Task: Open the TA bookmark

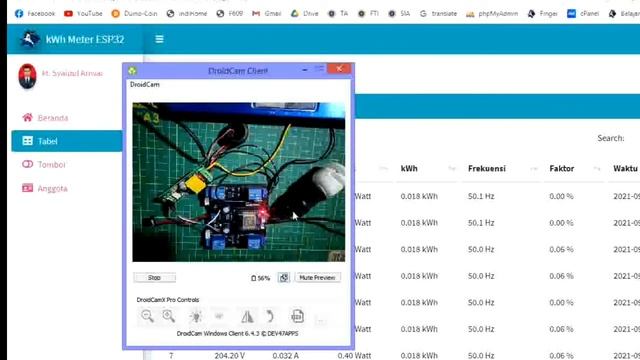Action: 338,13
